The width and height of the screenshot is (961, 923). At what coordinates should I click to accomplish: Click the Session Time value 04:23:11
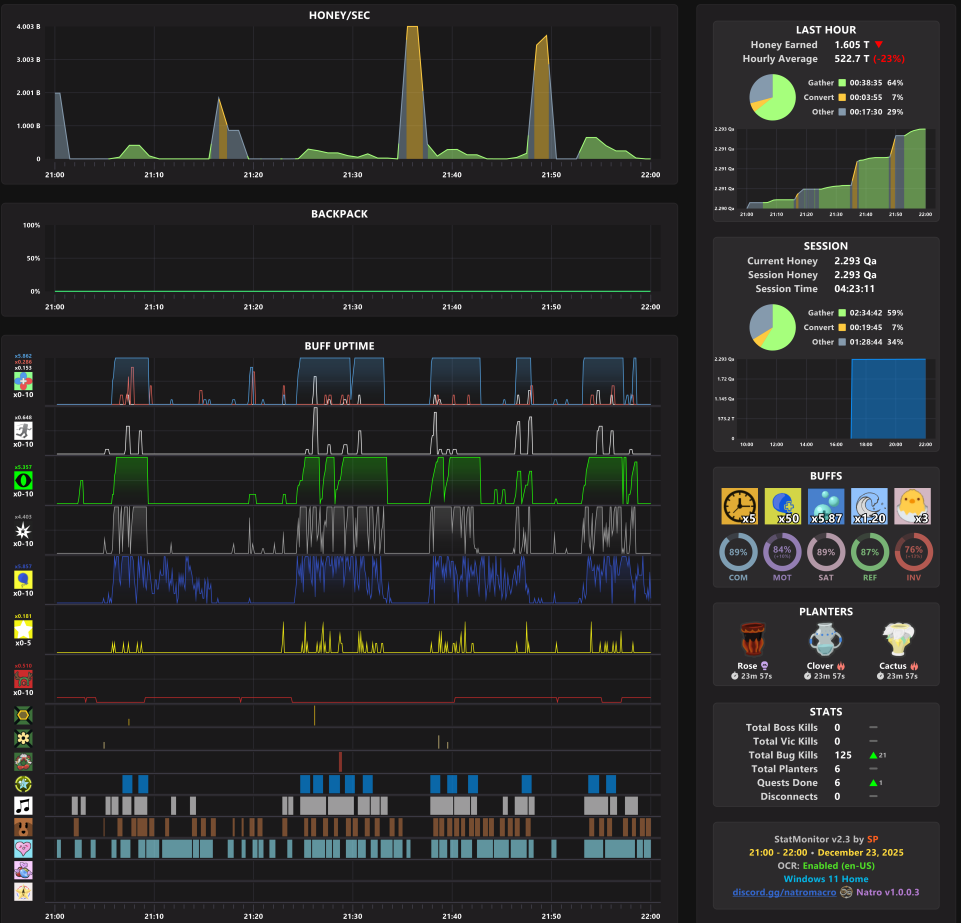[854, 289]
